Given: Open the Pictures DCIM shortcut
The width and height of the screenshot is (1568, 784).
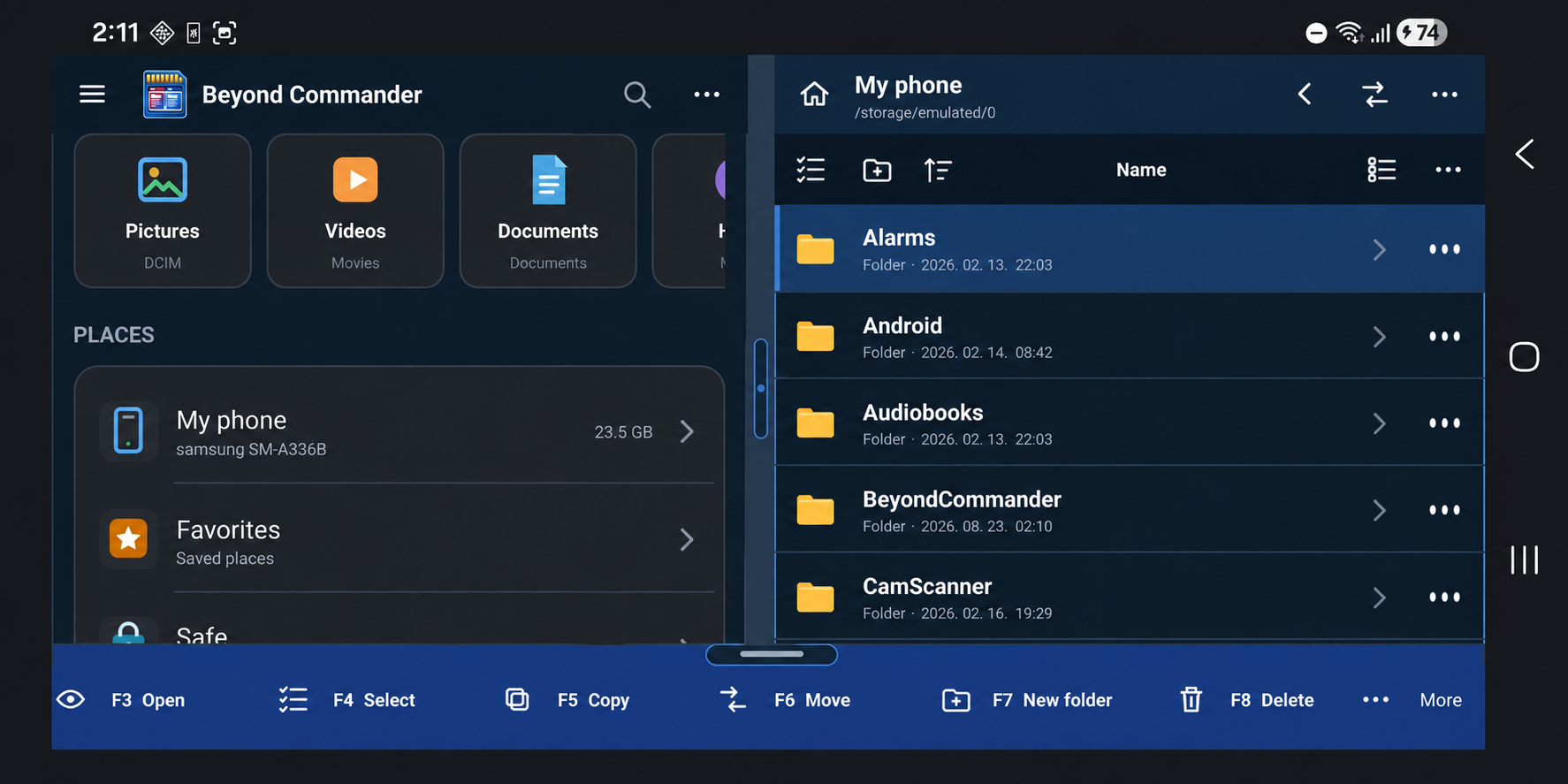Looking at the screenshot, I should pyautogui.click(x=163, y=211).
